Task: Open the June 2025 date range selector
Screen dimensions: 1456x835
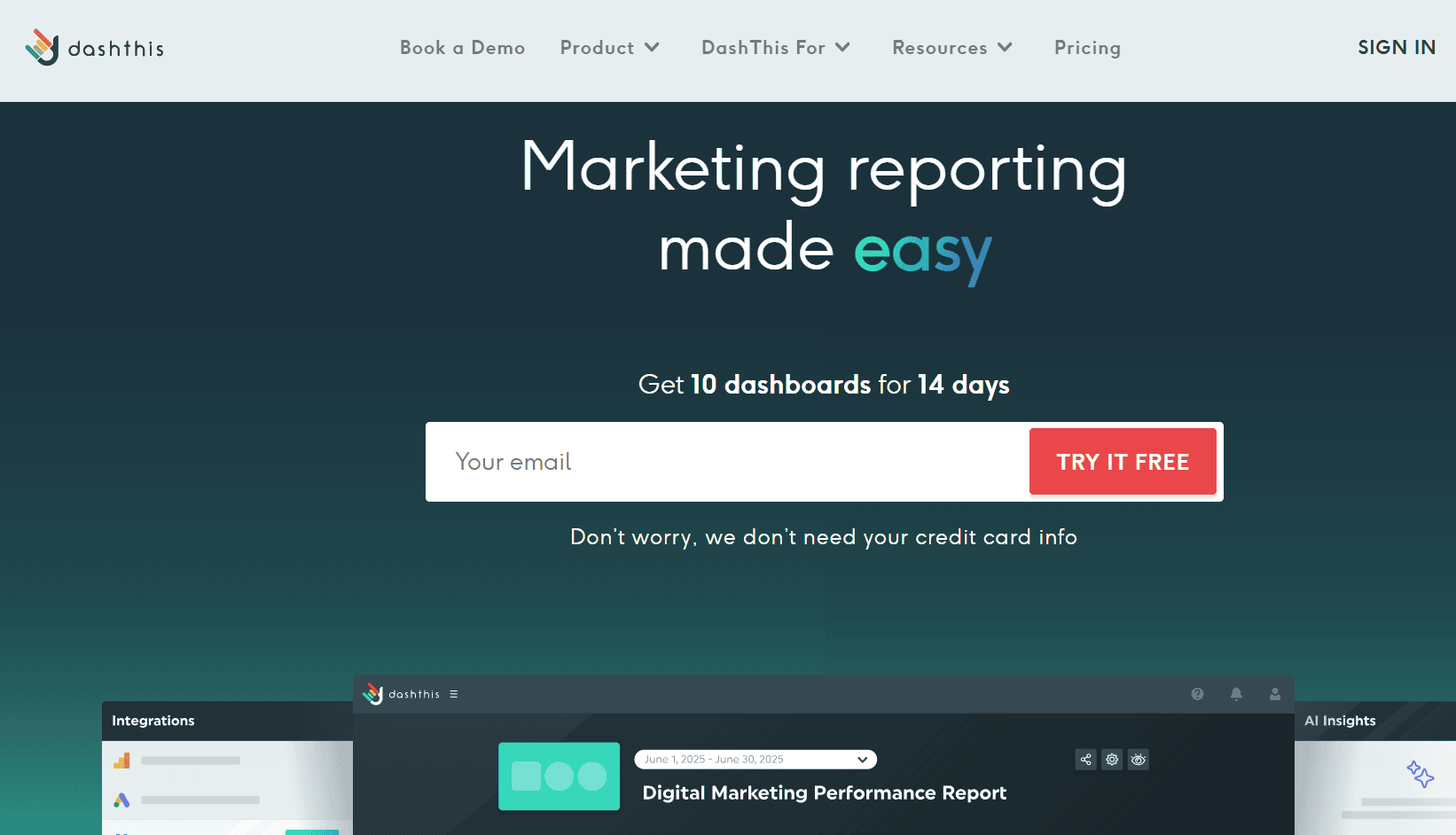Action: 755,760
